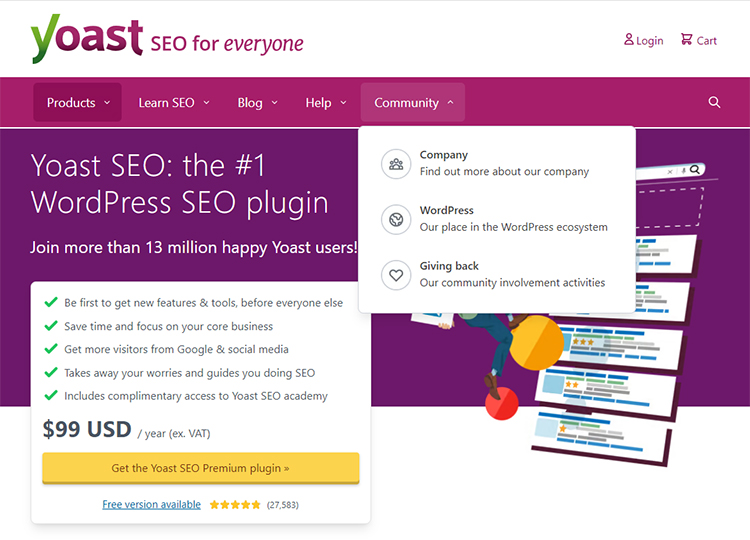Click '/ year (ex. VAT)' text
Screen dimensions: 750x540
coord(174,433)
